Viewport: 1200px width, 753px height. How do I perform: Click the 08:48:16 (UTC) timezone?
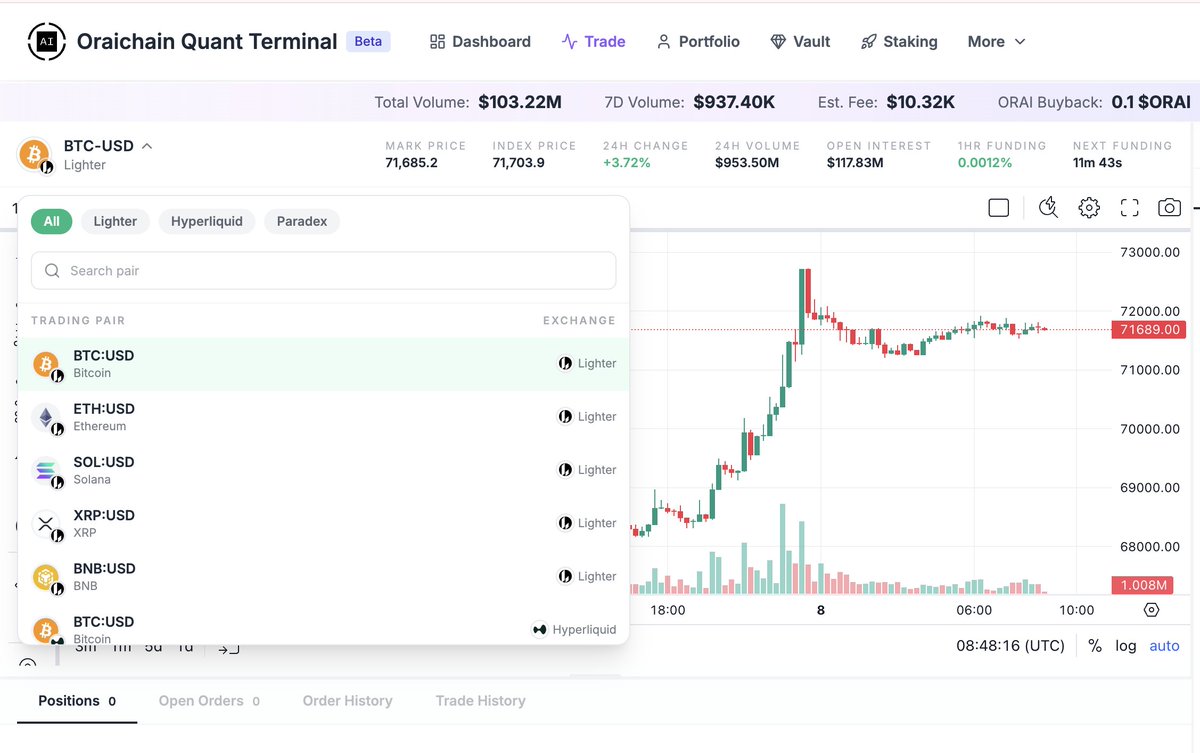coord(1010,646)
